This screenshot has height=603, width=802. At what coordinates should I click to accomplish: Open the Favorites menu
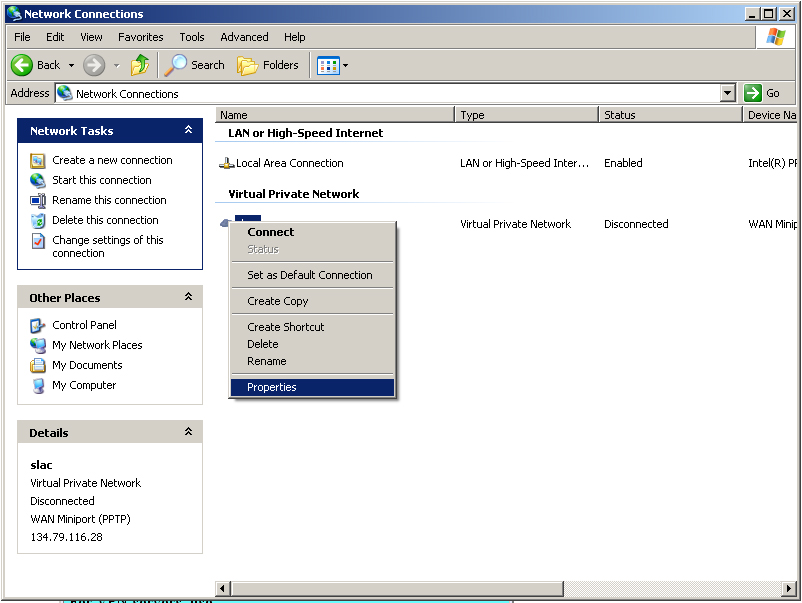click(141, 37)
